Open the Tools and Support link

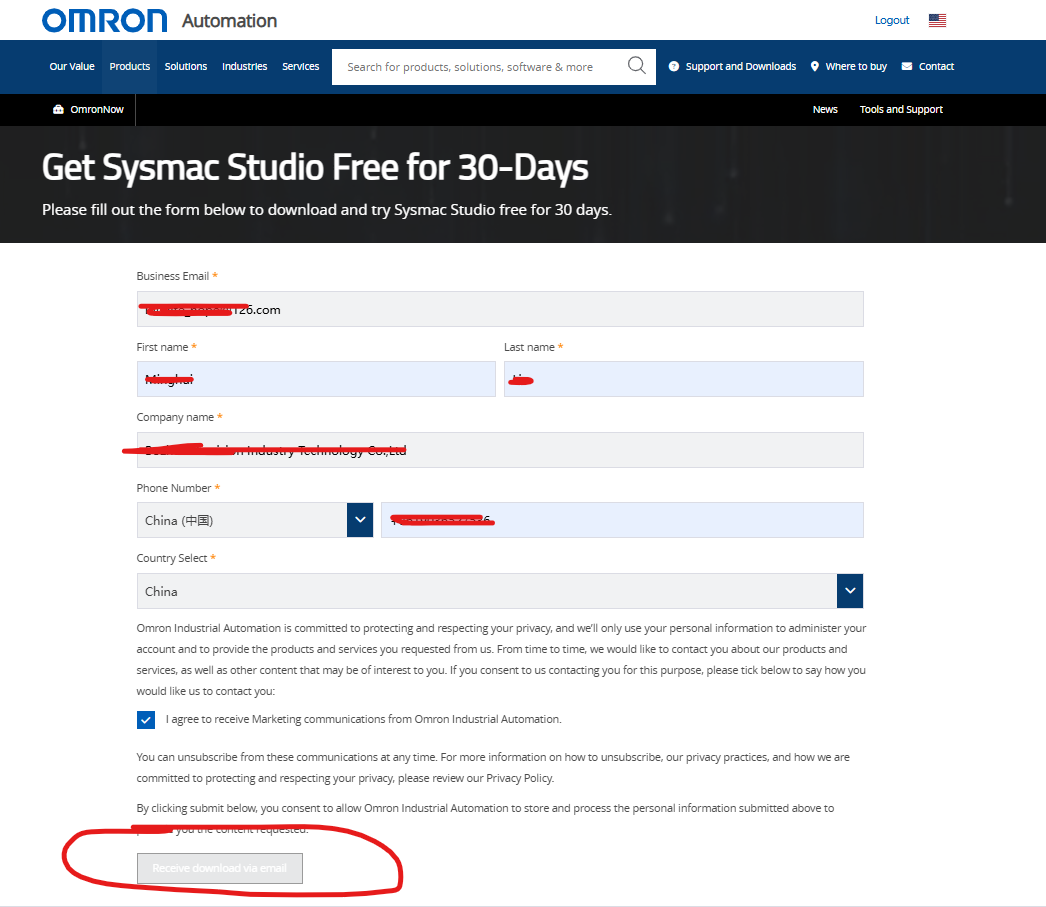pyautogui.click(x=901, y=110)
